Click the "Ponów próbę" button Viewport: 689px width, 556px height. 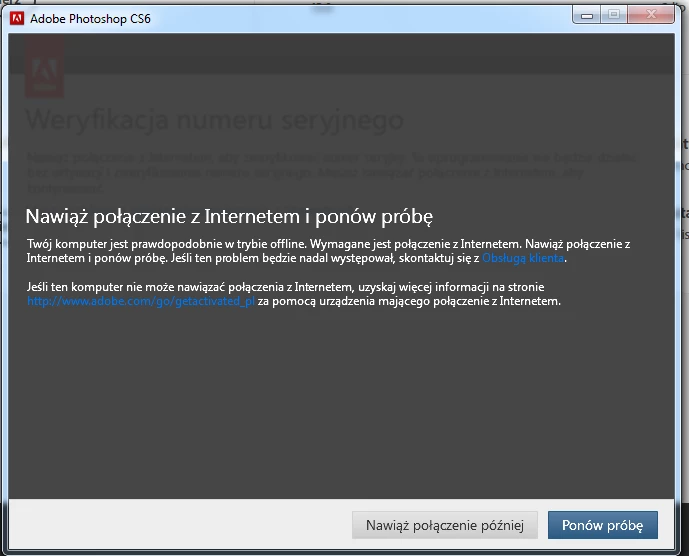(602, 525)
